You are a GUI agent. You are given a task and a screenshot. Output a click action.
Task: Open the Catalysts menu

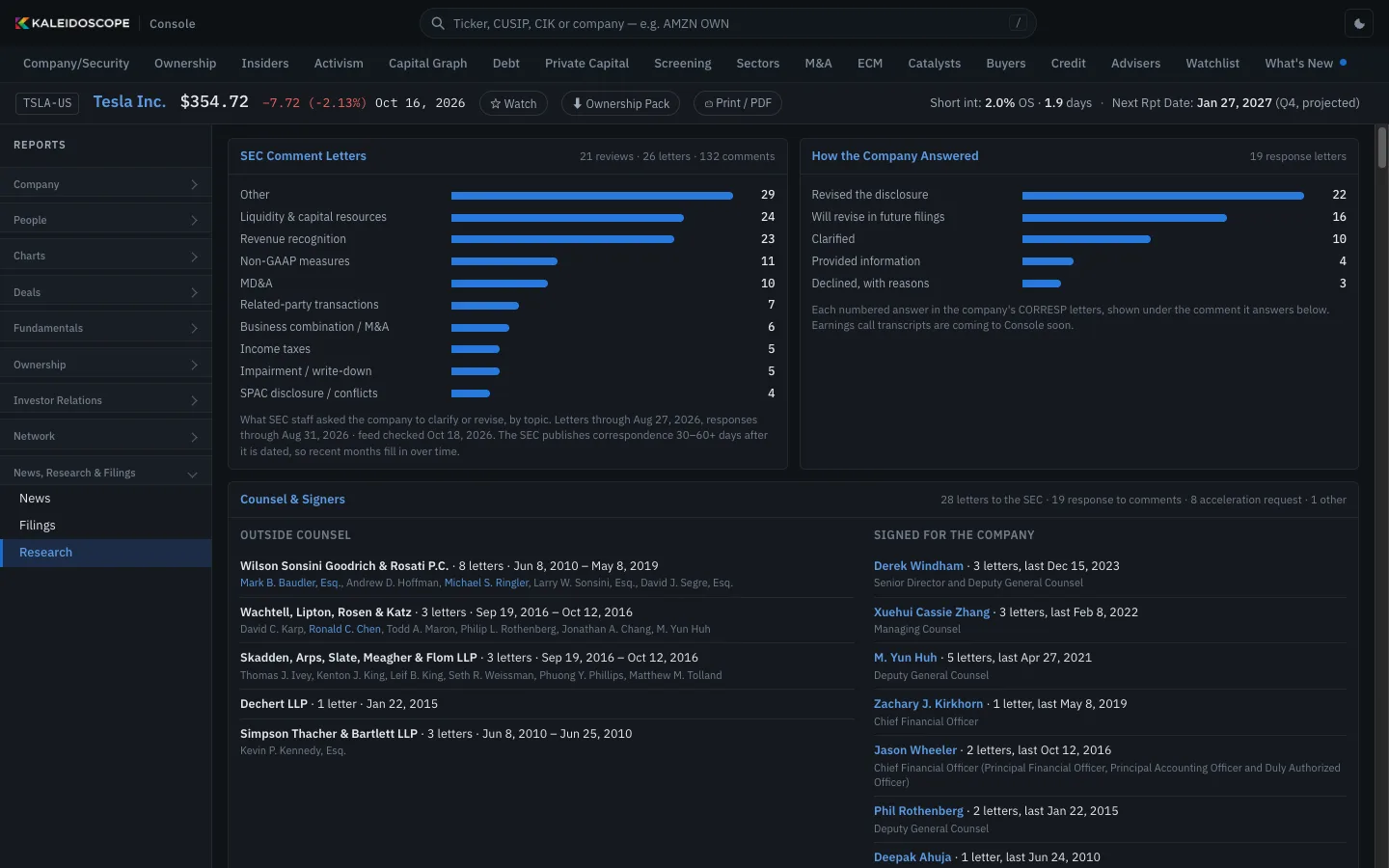(935, 64)
